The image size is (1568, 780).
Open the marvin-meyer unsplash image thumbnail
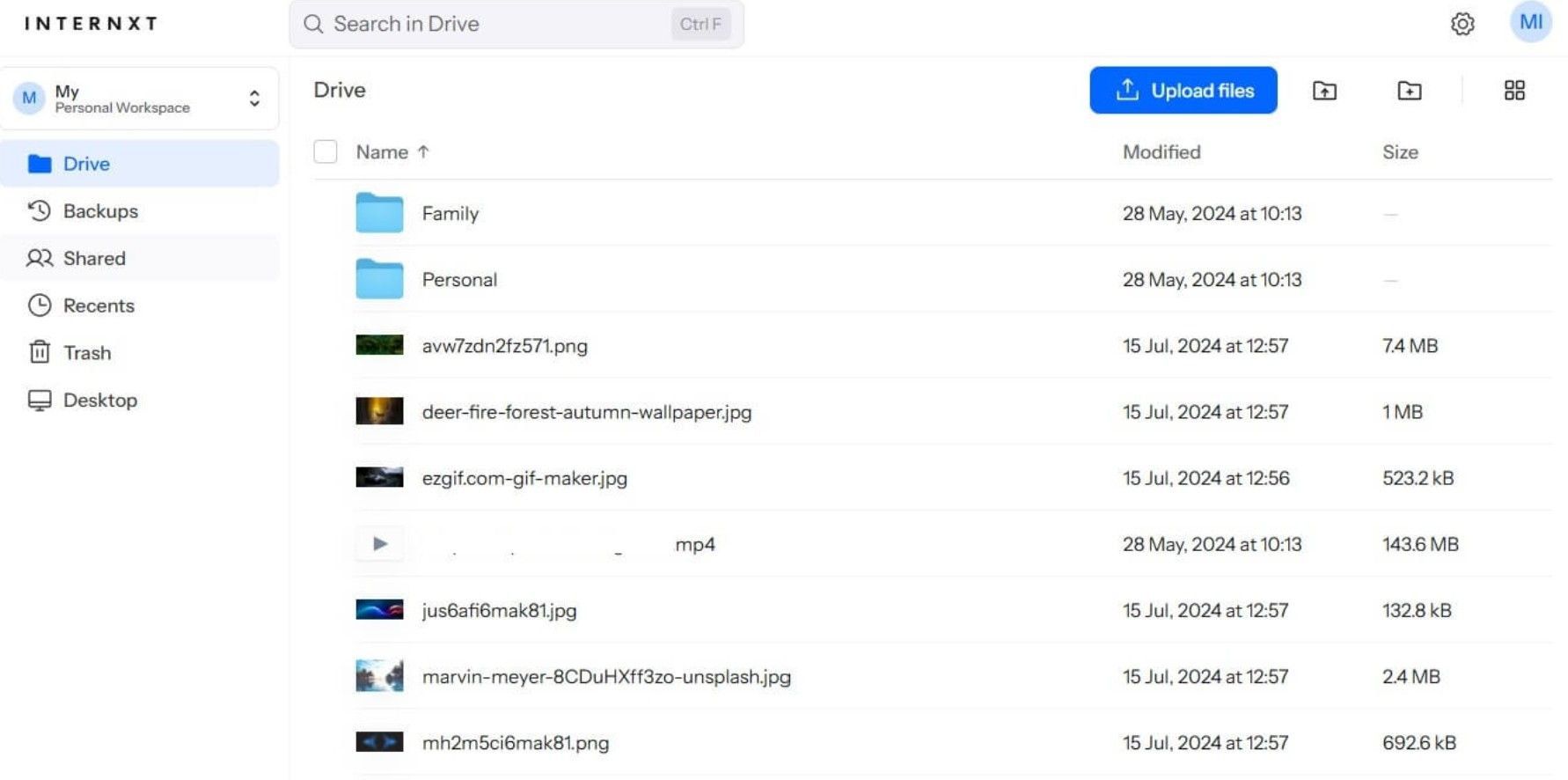[379, 676]
